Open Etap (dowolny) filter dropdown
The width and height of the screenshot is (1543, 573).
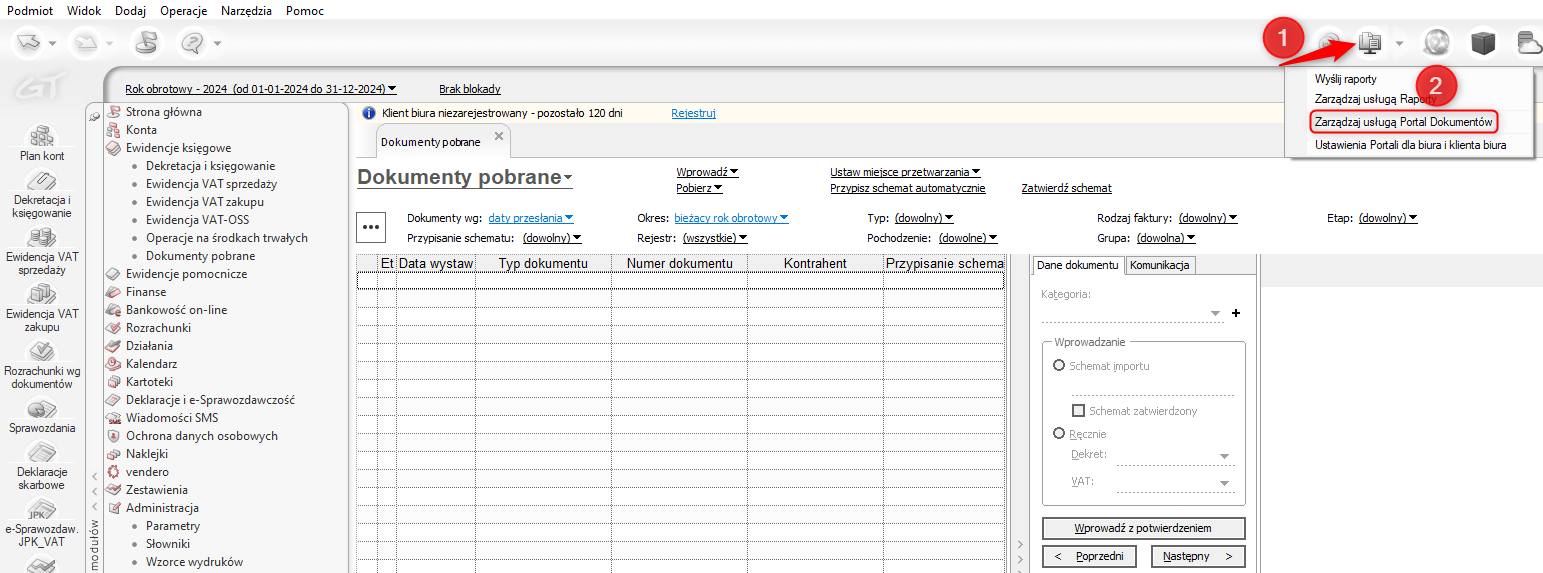coord(1388,218)
